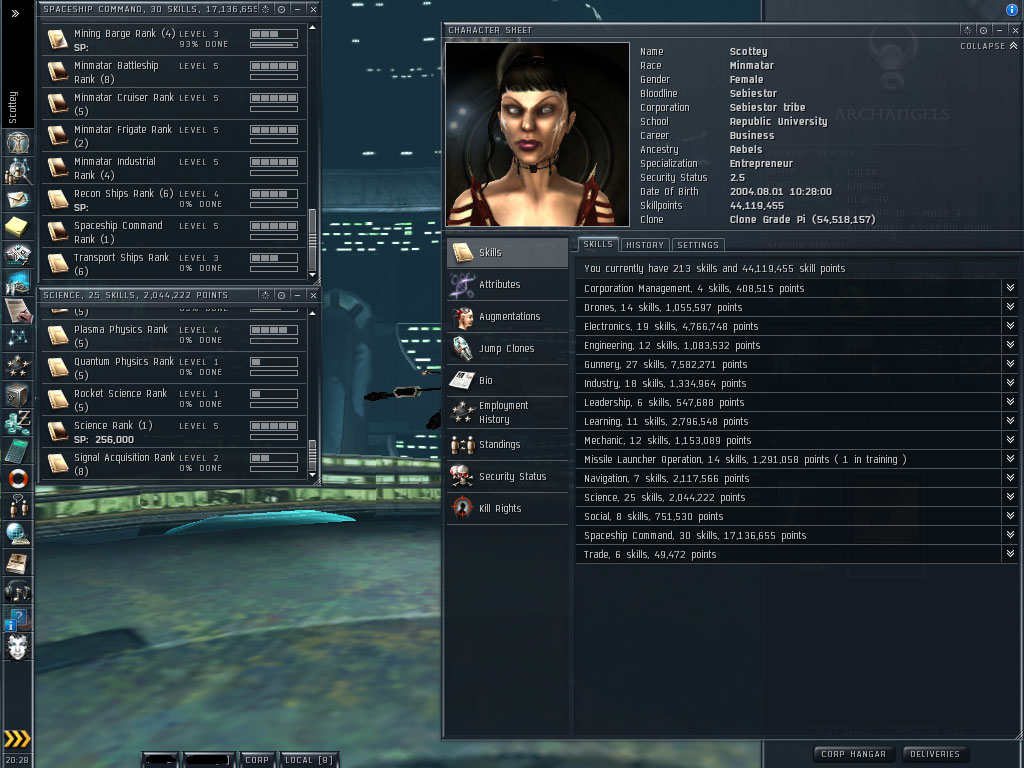Open Character Sheet from the Vitruvian sidebar icon
The width and height of the screenshot is (1024, 768).
click(x=18, y=142)
